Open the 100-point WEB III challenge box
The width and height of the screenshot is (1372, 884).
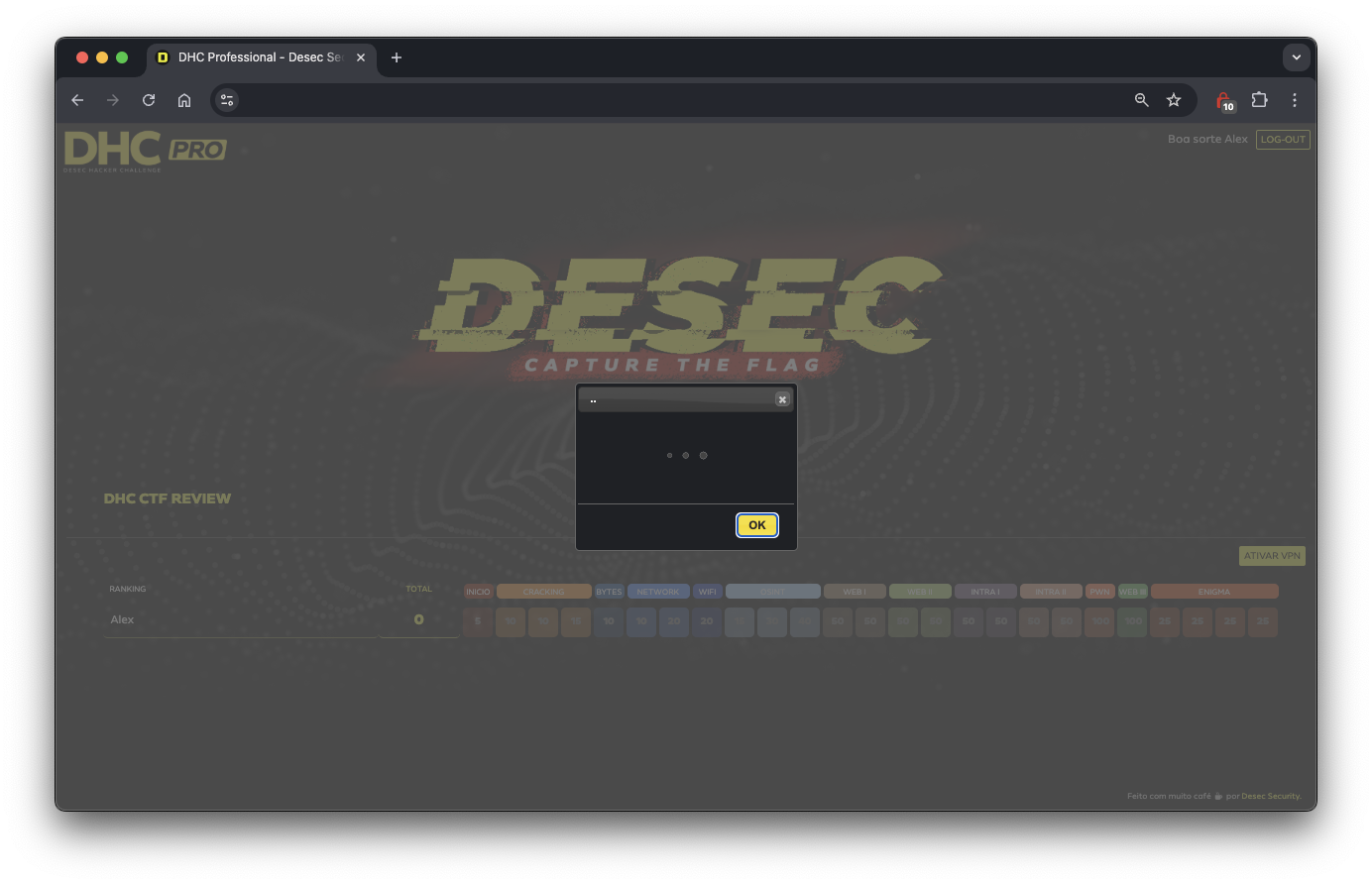tap(1132, 621)
